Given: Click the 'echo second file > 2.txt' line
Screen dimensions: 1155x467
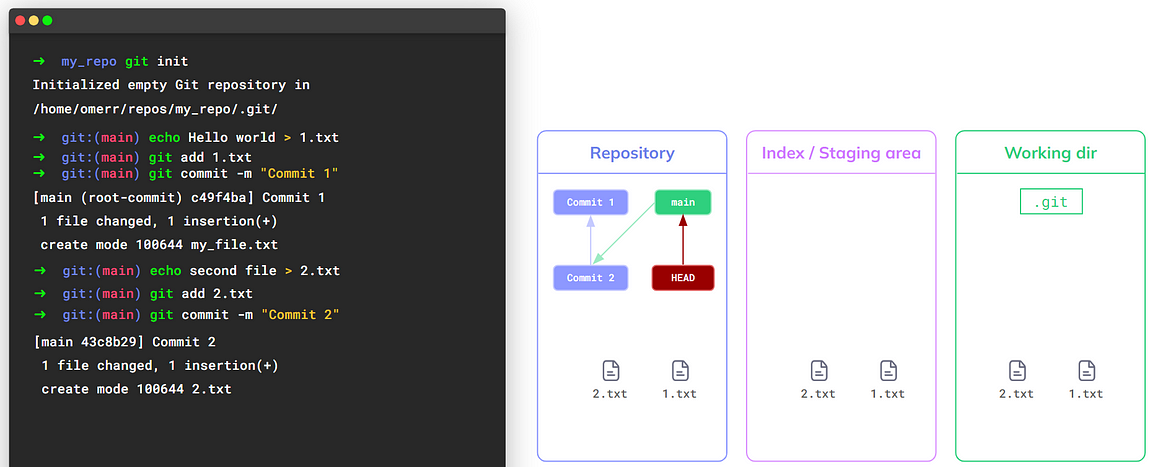Looking at the screenshot, I should [186, 270].
